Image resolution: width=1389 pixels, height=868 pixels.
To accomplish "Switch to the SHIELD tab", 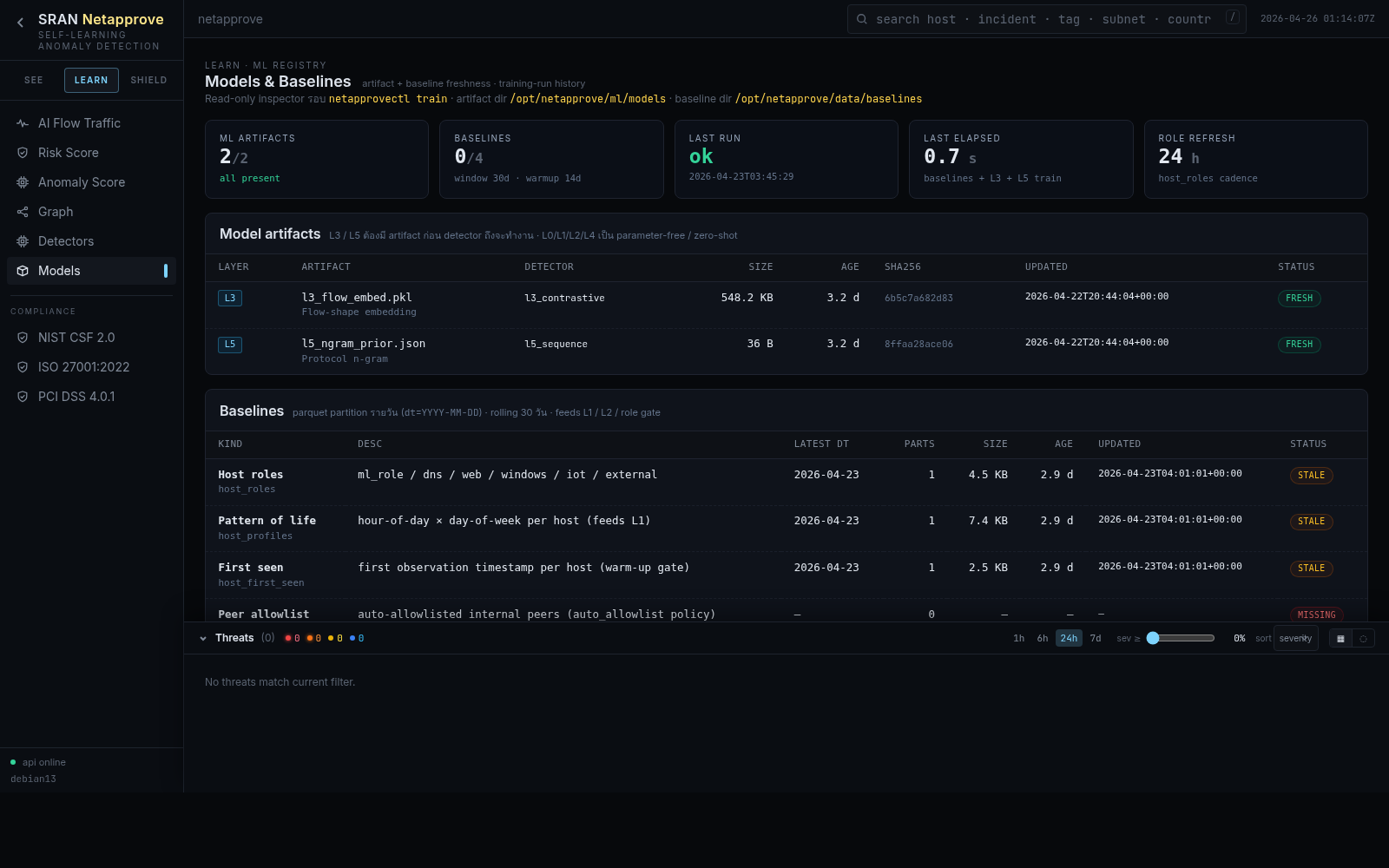I will [x=148, y=80].
